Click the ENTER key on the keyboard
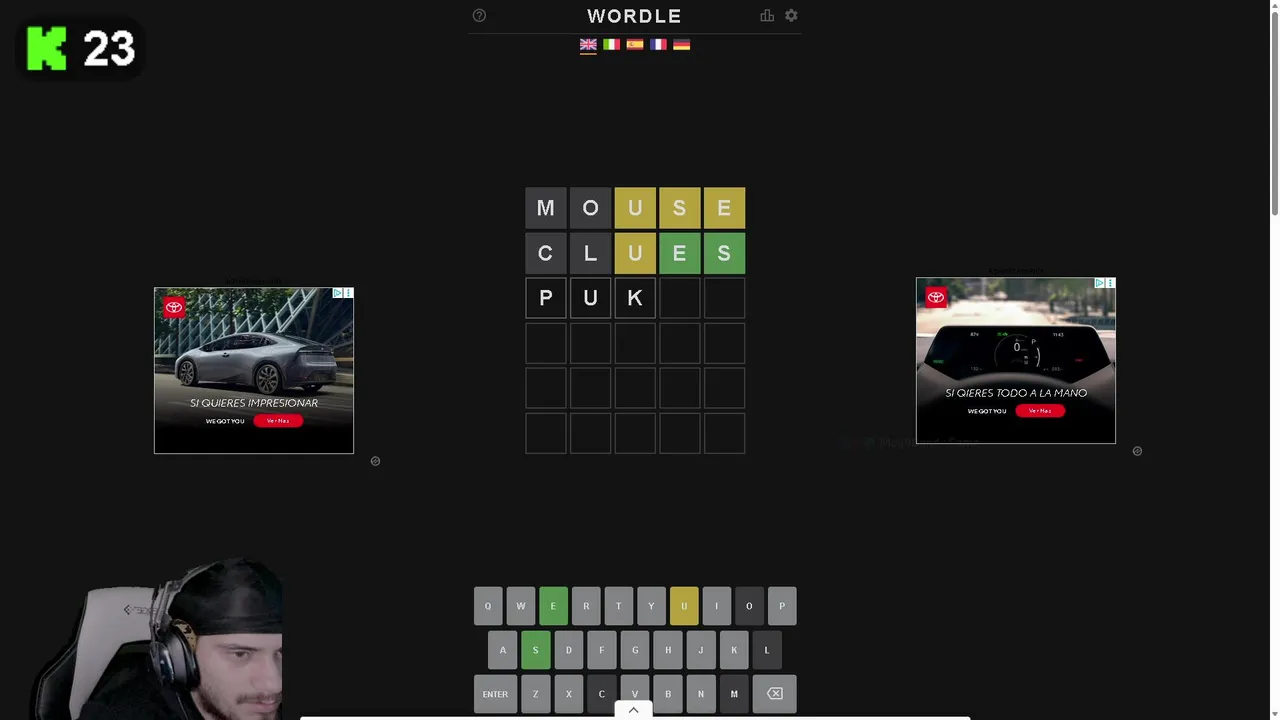Viewport: 1280px width, 720px height. pyautogui.click(x=495, y=693)
